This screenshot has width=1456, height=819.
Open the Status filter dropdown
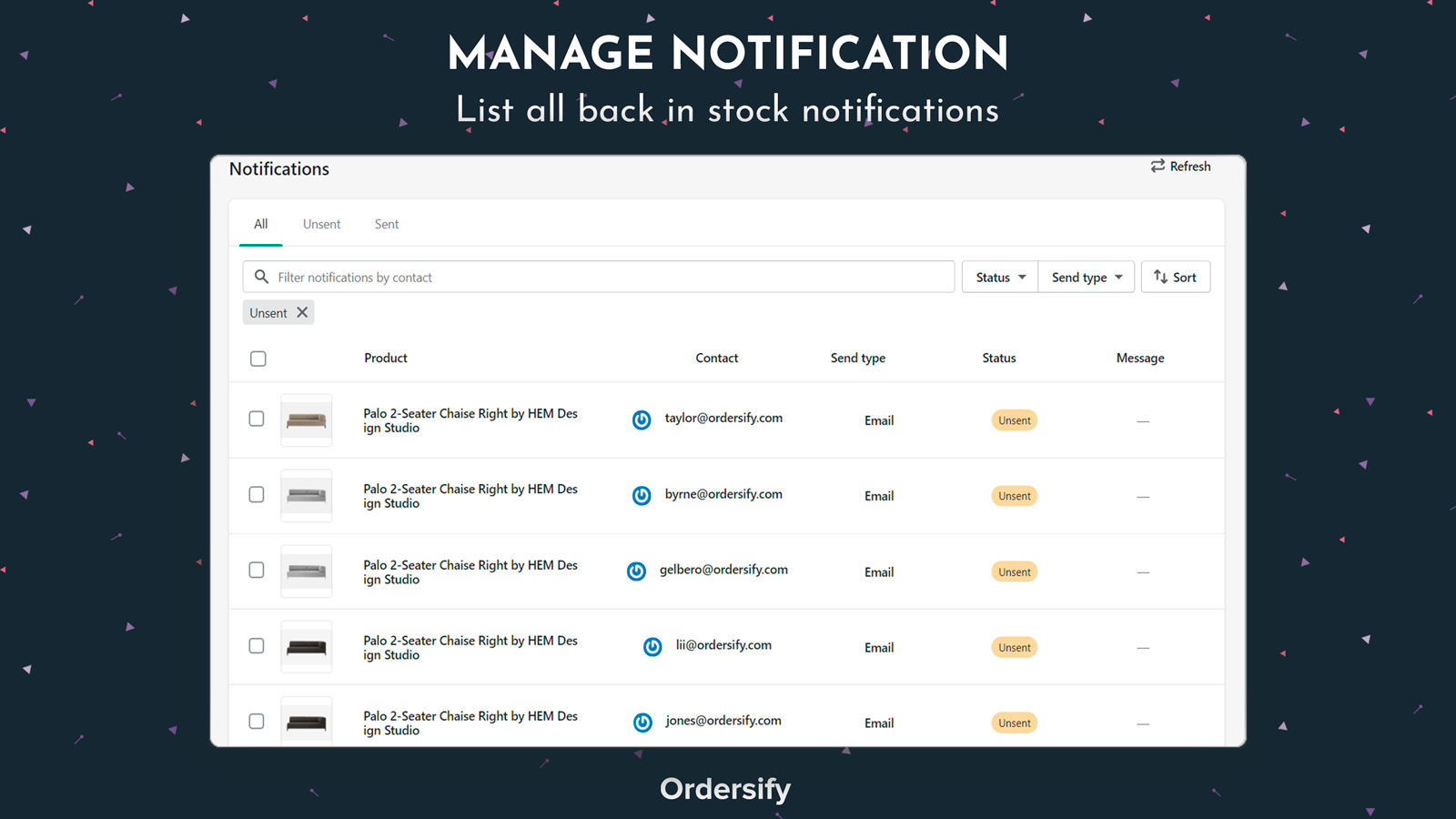(998, 277)
